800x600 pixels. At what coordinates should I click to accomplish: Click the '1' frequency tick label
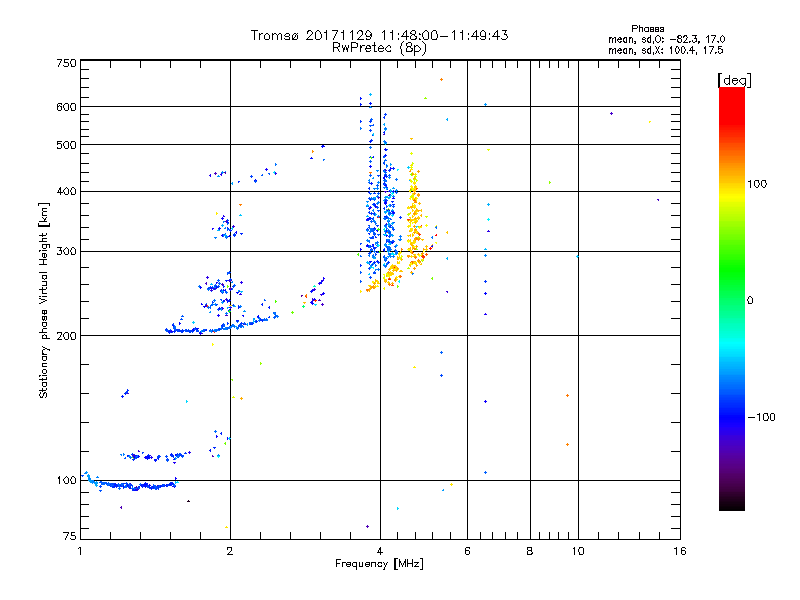pos(80,551)
